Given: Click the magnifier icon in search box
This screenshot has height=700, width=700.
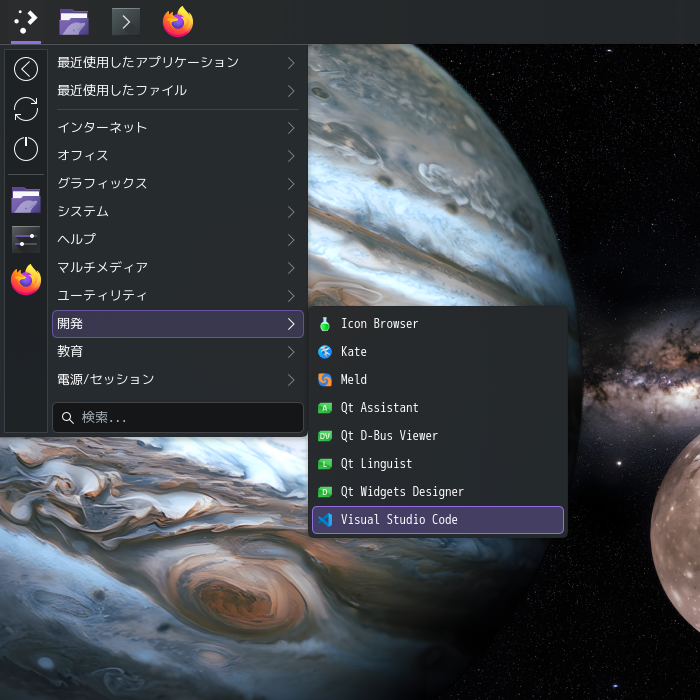Looking at the screenshot, I should (x=67, y=418).
